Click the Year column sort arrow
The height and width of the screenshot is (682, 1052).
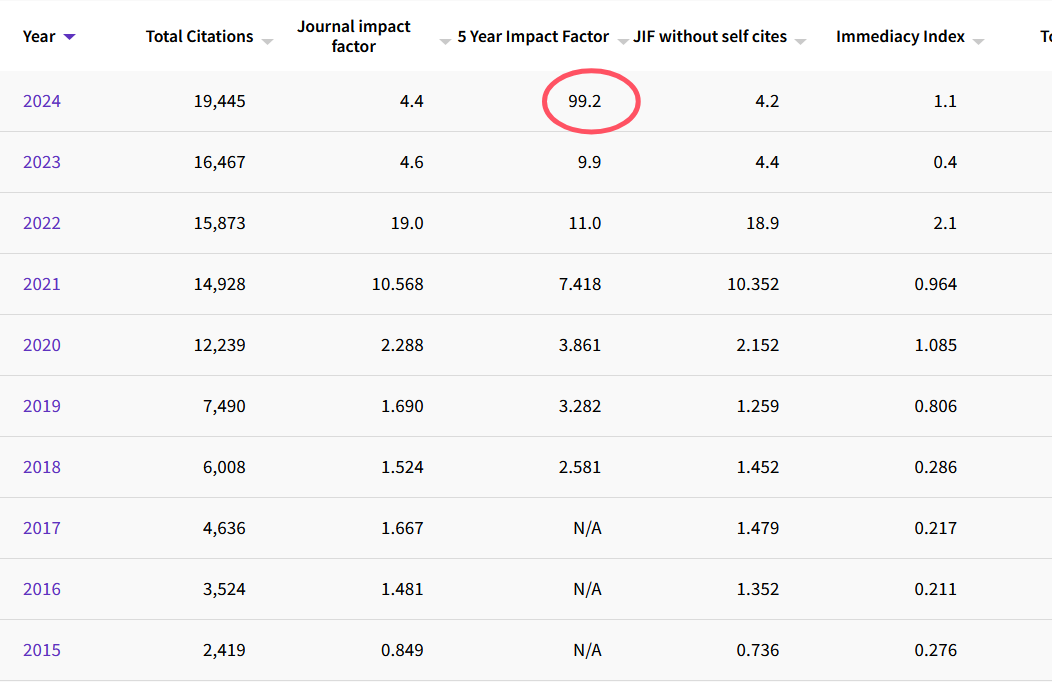[69, 37]
